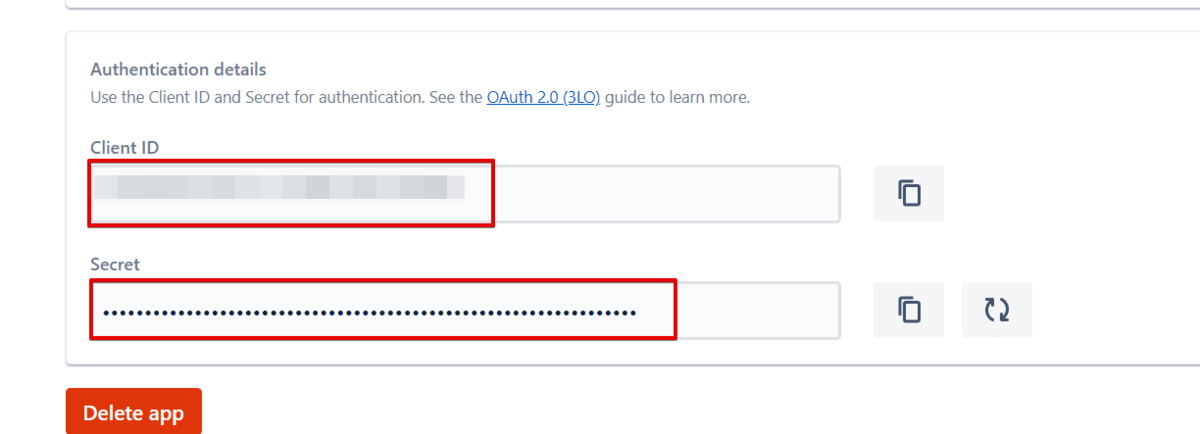Click the "Authentication details" heading

(178, 70)
